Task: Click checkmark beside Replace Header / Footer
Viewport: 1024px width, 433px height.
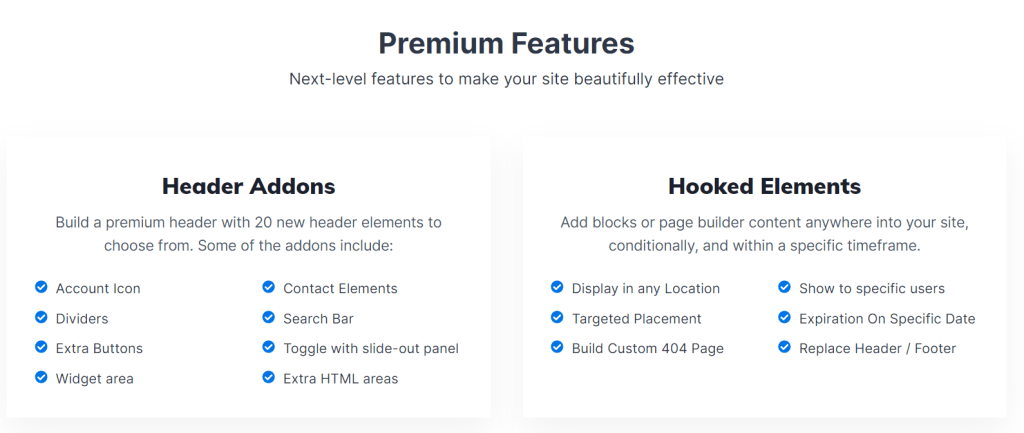Action: pos(784,347)
